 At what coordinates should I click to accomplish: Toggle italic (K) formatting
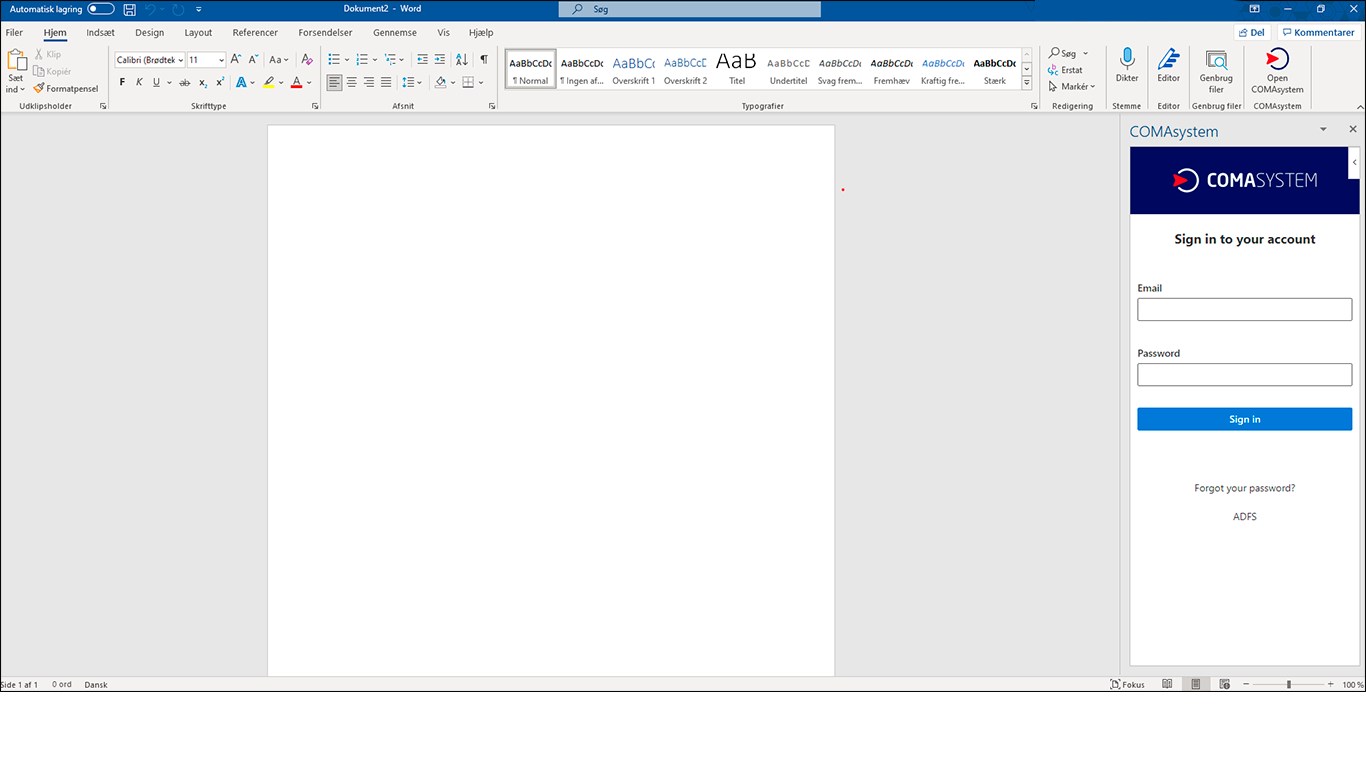tap(140, 82)
